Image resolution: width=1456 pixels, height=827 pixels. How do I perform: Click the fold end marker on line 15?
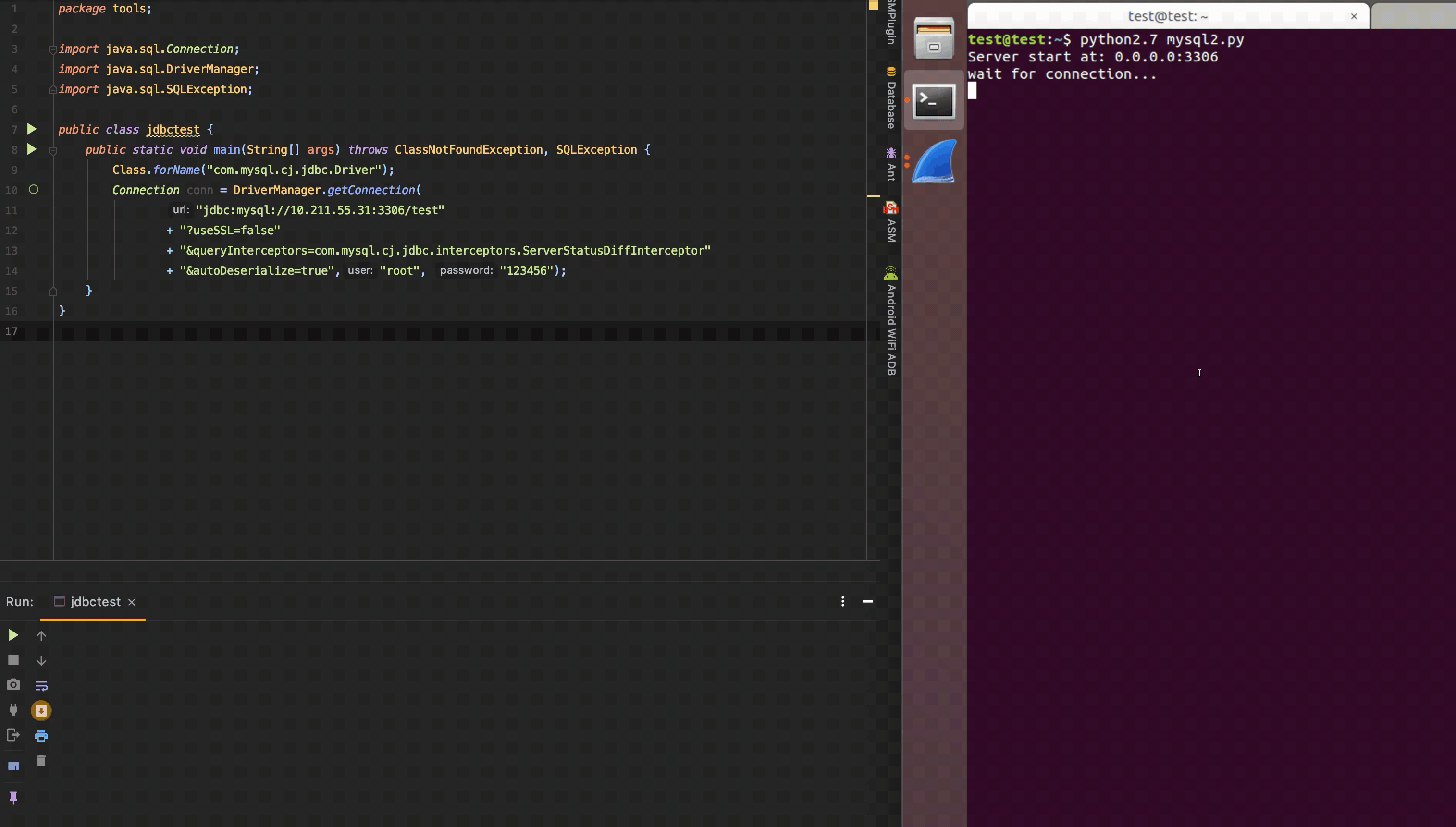pos(53,292)
